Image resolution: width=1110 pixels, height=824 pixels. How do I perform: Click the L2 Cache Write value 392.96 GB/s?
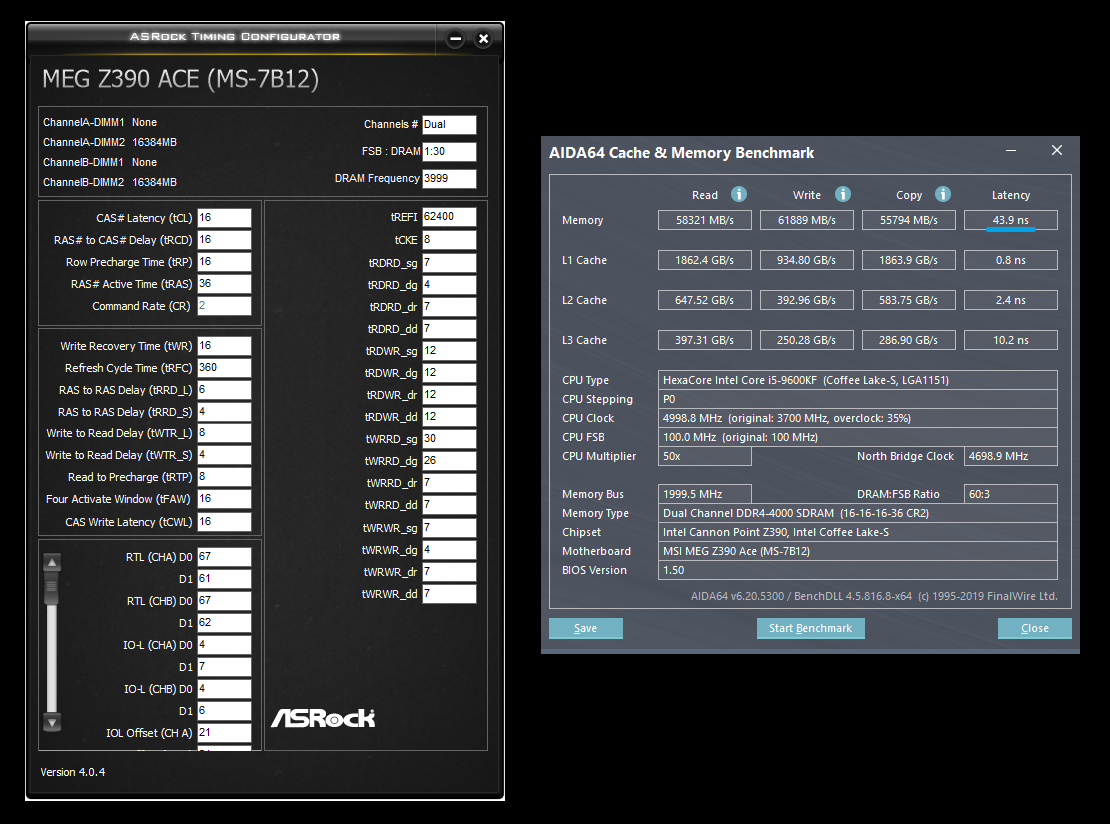806,300
